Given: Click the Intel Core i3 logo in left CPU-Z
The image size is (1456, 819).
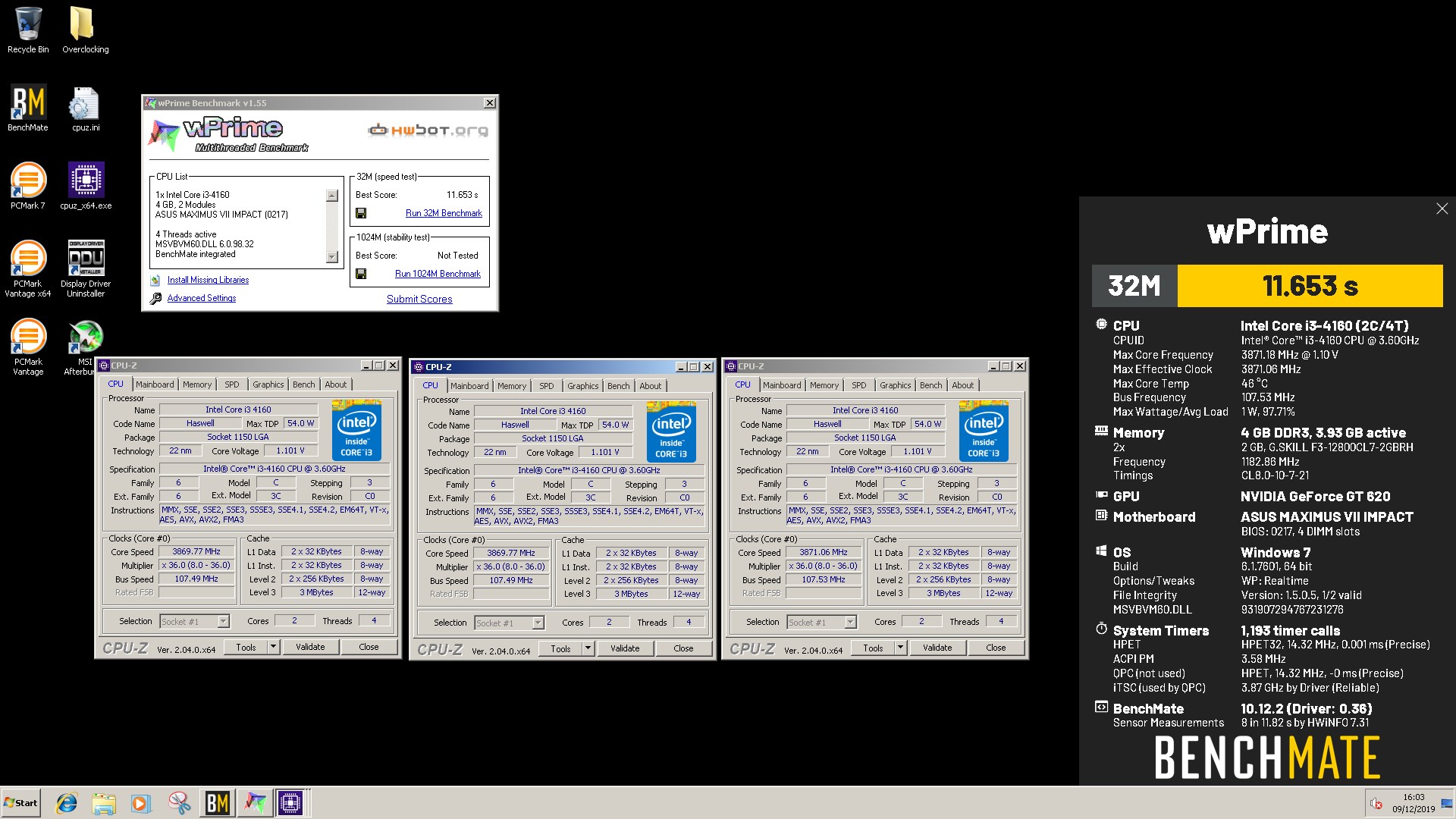Looking at the screenshot, I should pyautogui.click(x=356, y=429).
